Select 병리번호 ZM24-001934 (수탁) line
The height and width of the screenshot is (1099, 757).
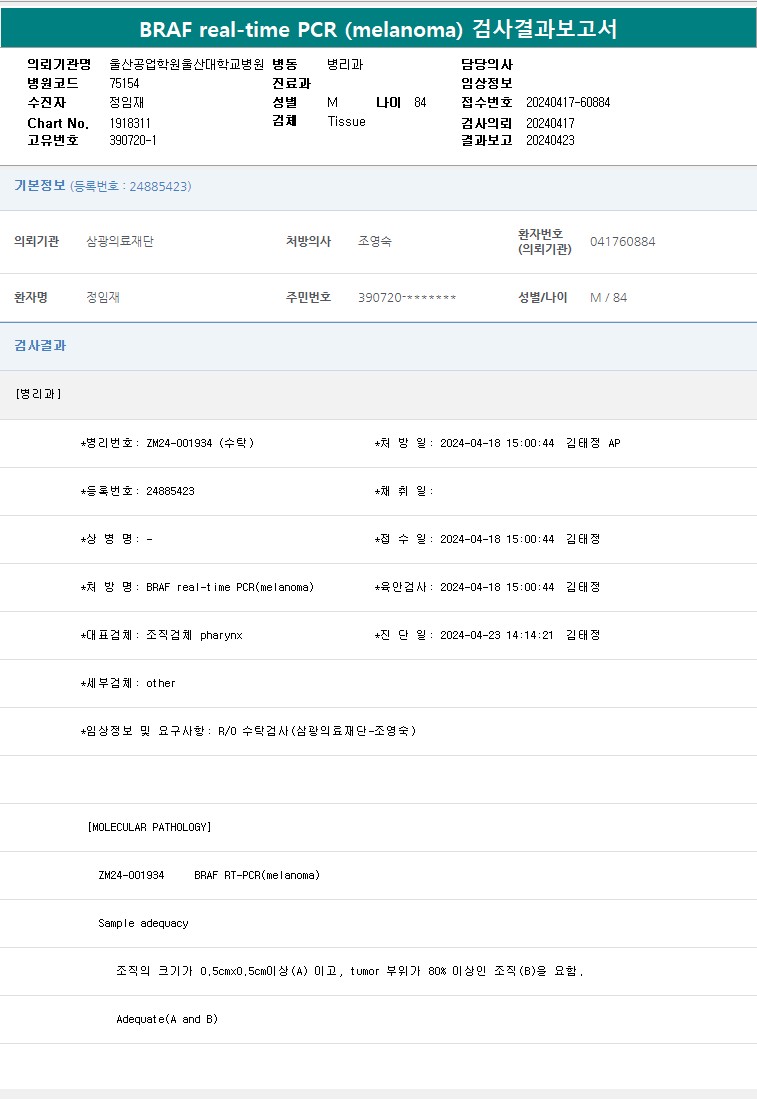167,443
